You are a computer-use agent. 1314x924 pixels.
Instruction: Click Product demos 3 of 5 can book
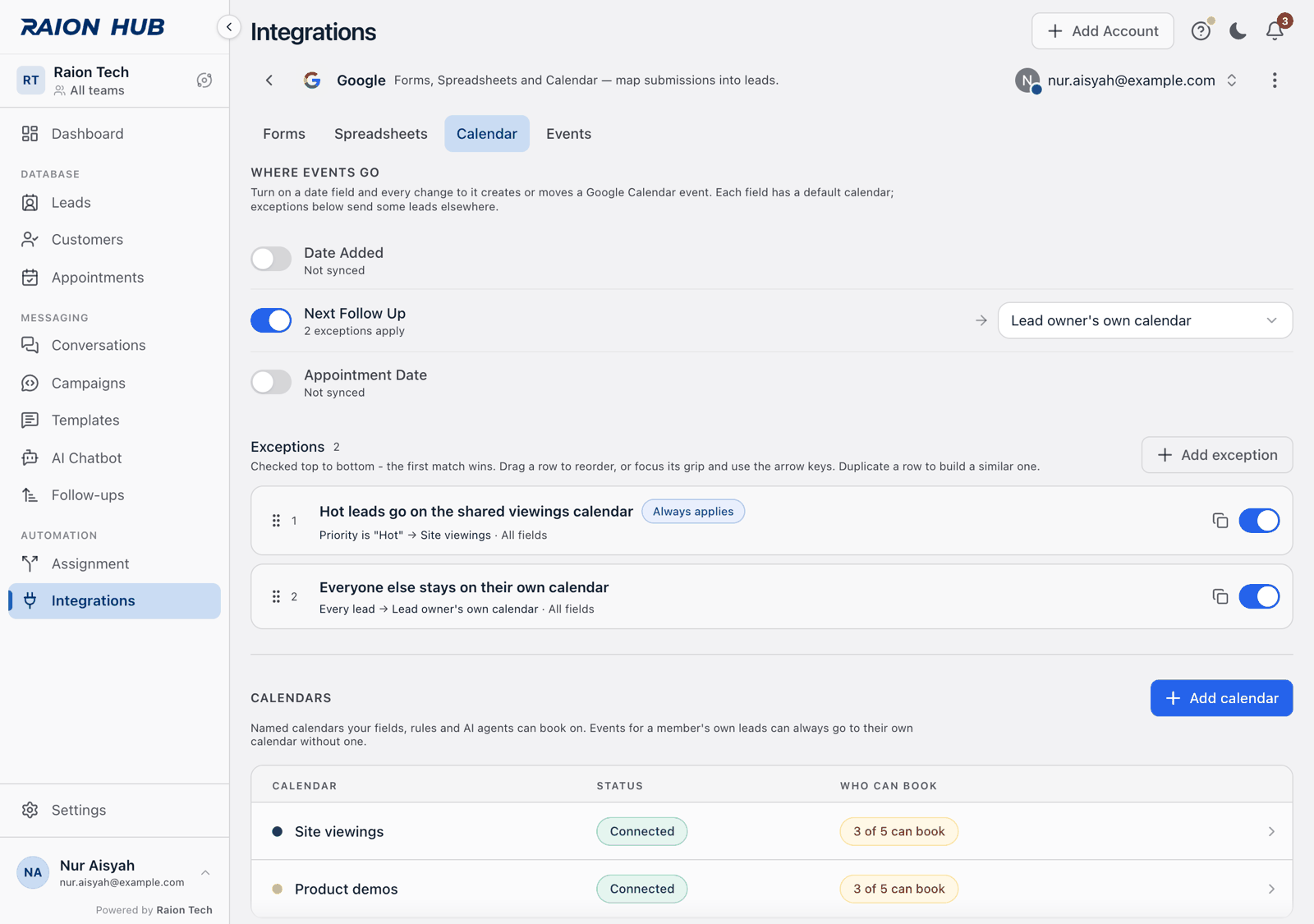899,890
